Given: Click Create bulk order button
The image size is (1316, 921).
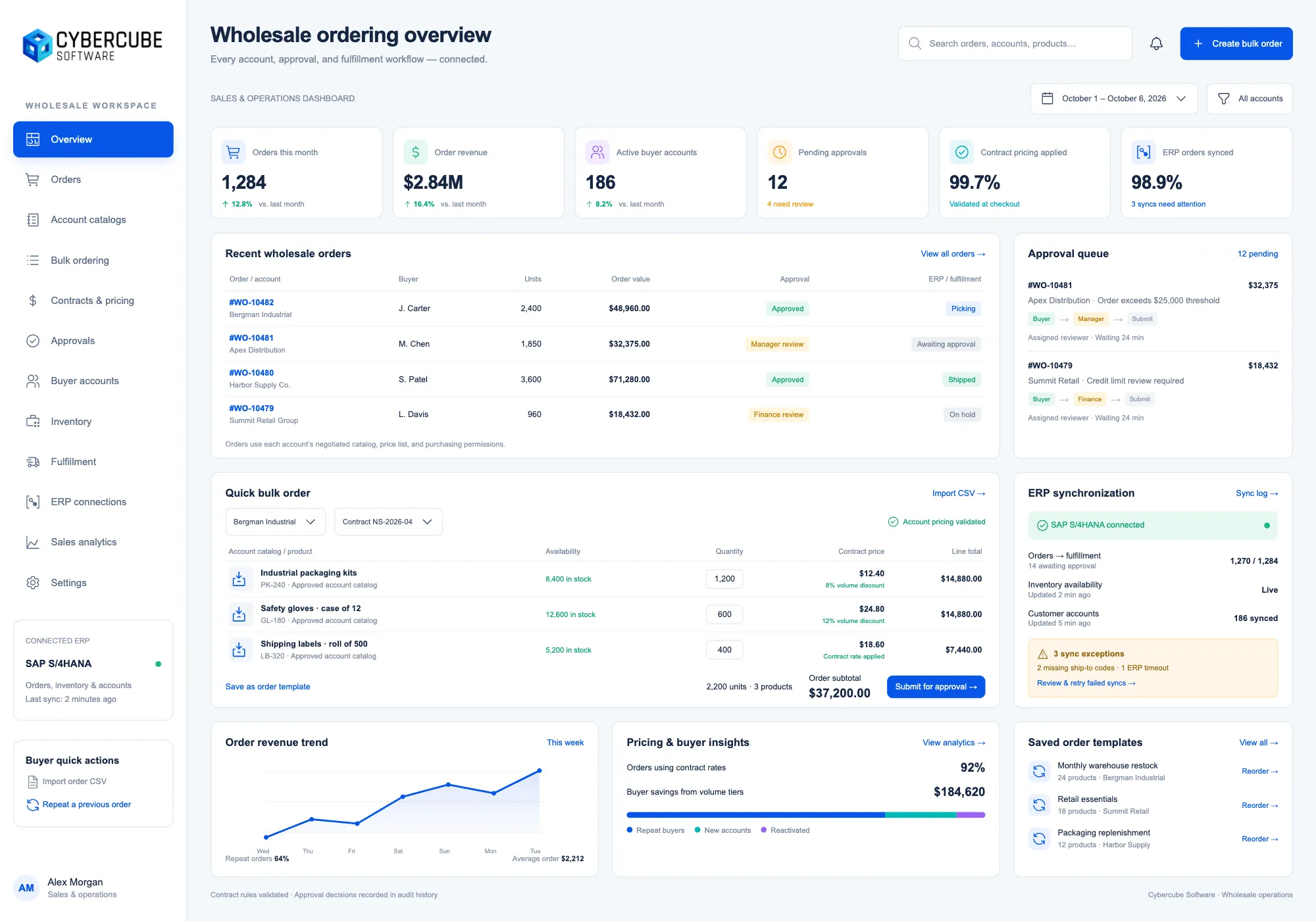Looking at the screenshot, I should tap(1236, 43).
